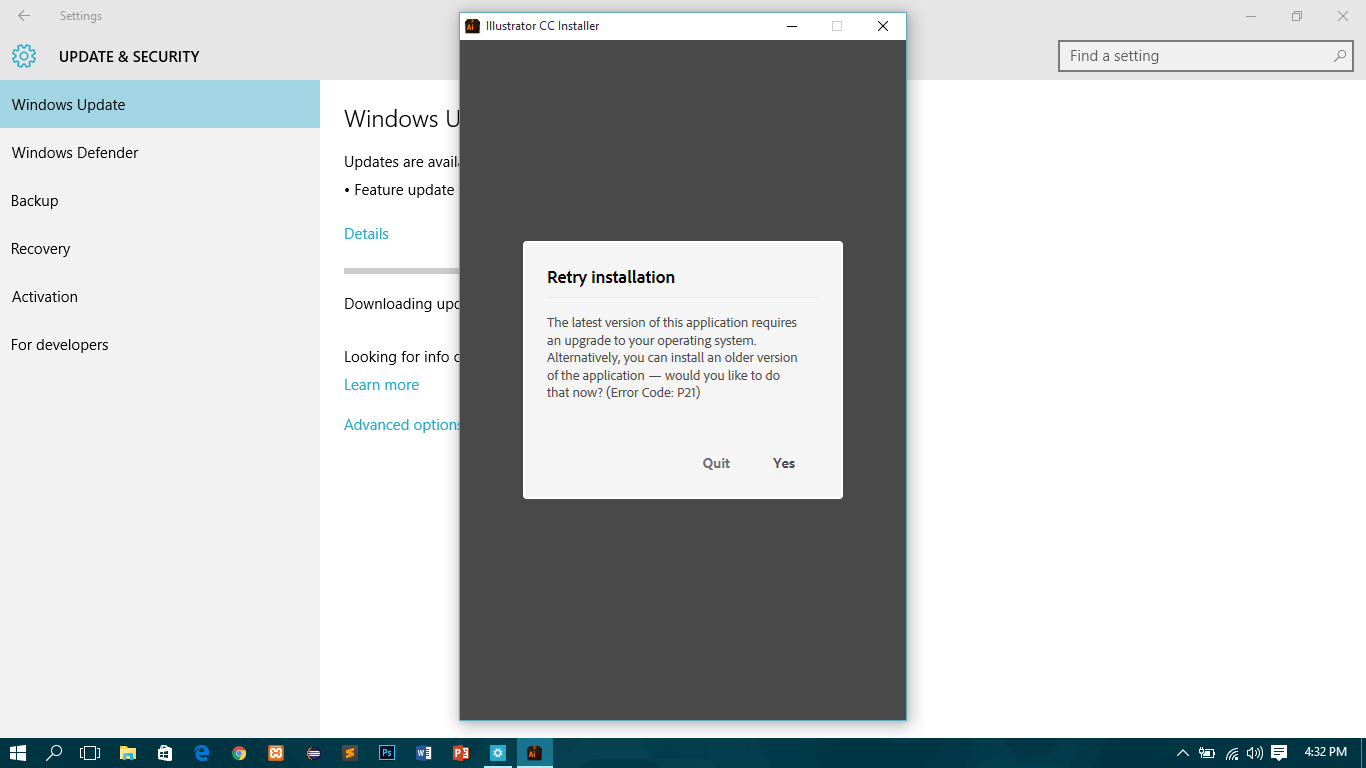Image resolution: width=1366 pixels, height=768 pixels.
Task: Open the Backup section in Settings
Action: (x=160, y=201)
